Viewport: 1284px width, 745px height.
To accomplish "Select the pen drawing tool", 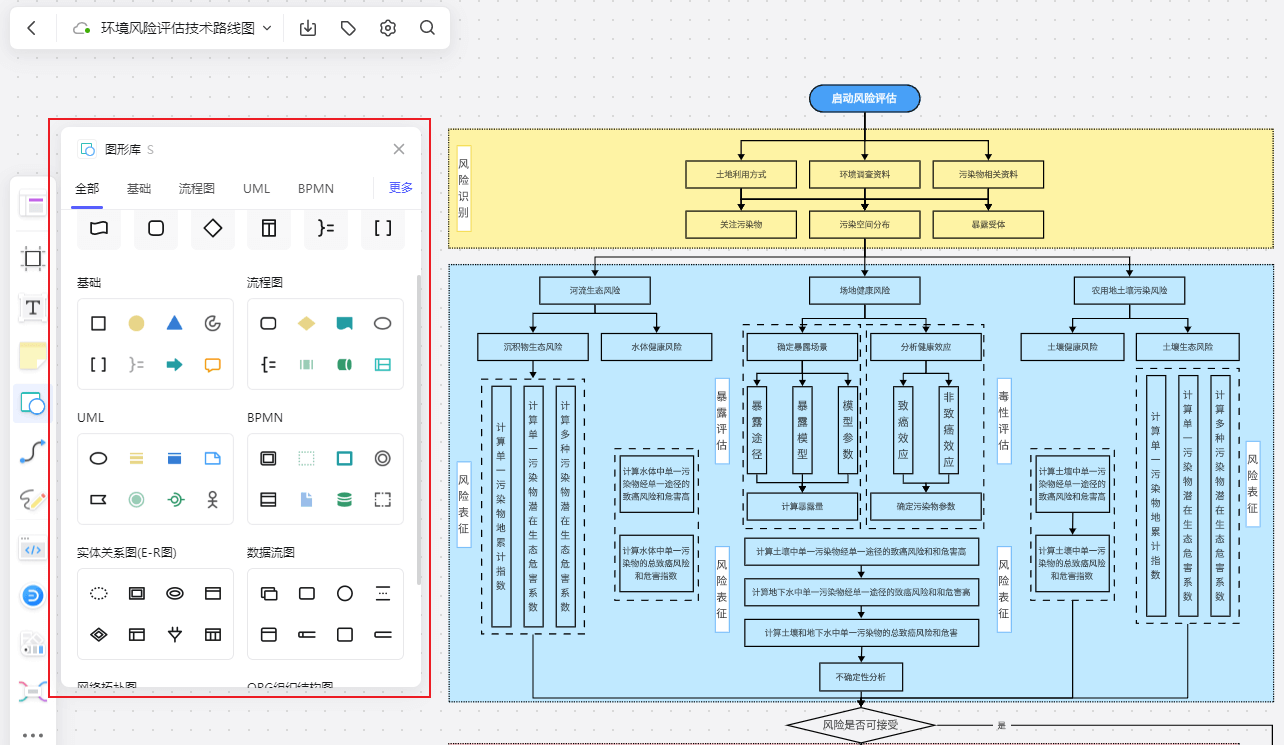I will [33, 499].
